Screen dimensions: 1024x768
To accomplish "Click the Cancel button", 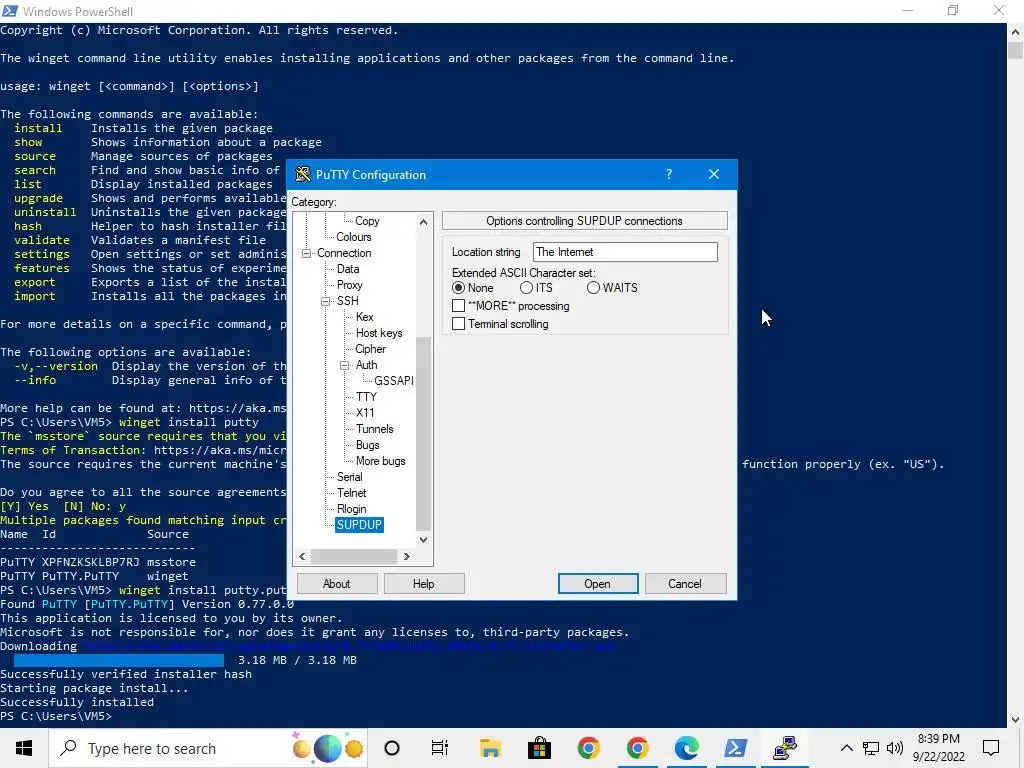I will click(685, 584).
